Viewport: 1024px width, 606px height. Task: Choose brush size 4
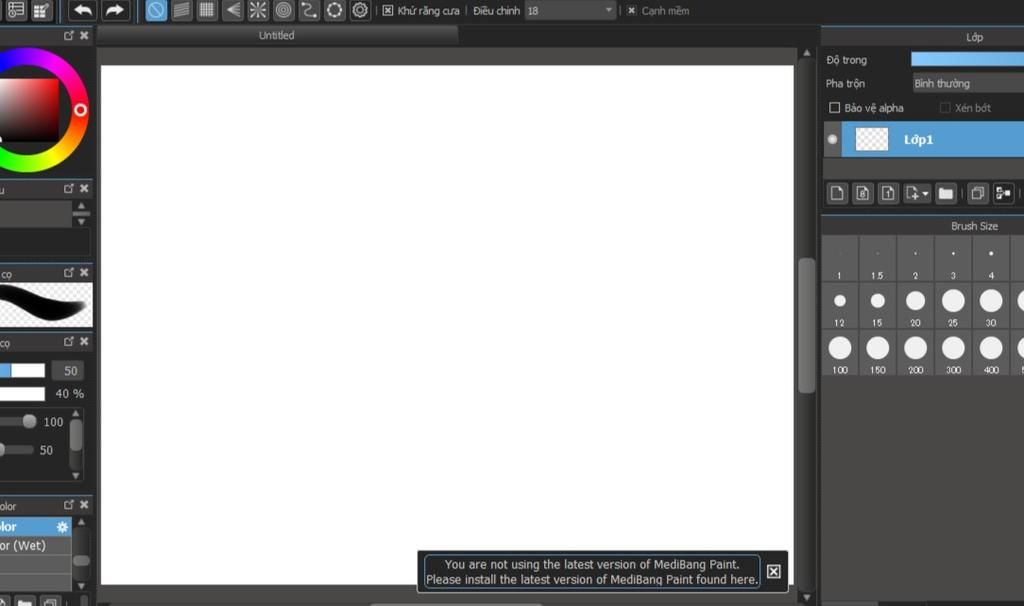point(991,259)
